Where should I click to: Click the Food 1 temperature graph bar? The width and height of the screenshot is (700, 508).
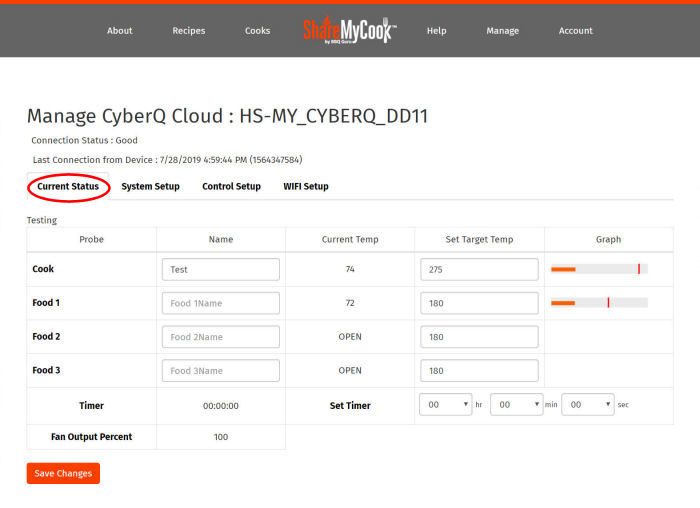point(600,303)
